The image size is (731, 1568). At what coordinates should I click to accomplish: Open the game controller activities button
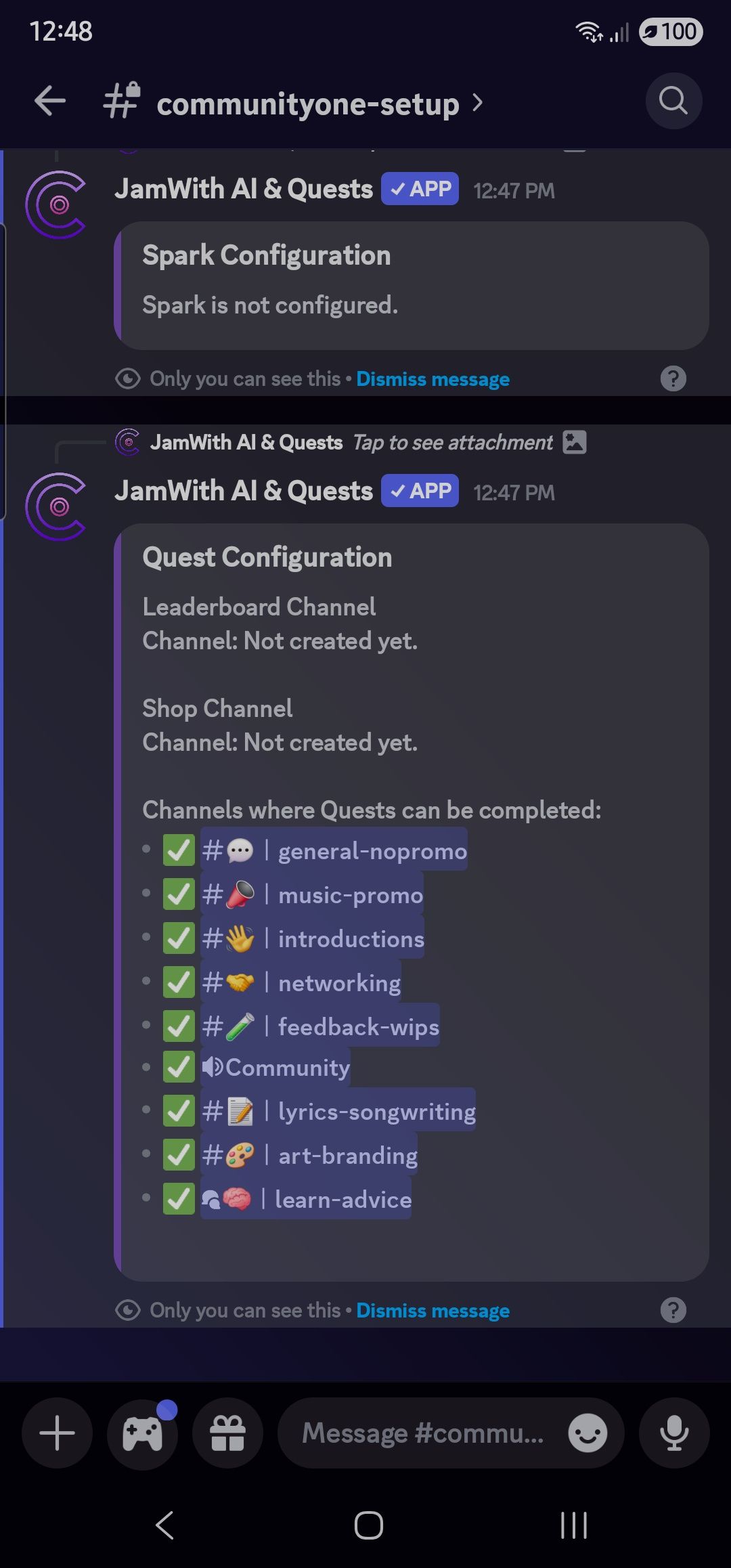(x=142, y=1433)
